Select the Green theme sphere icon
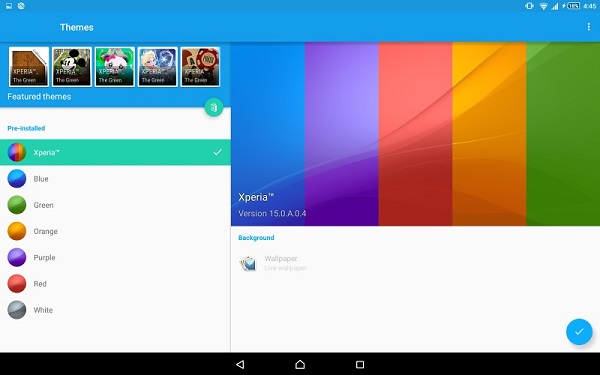 click(17, 205)
